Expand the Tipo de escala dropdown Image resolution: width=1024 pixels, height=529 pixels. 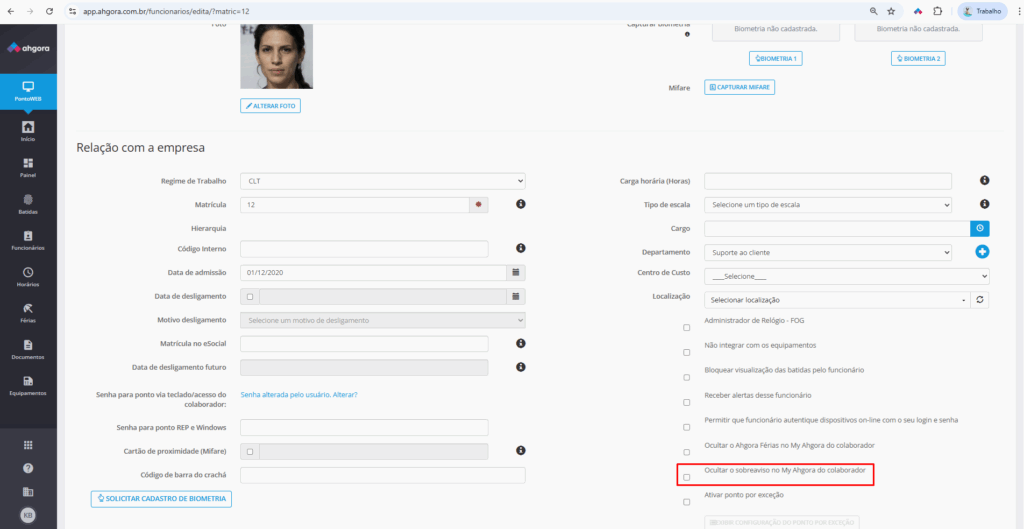tap(827, 205)
